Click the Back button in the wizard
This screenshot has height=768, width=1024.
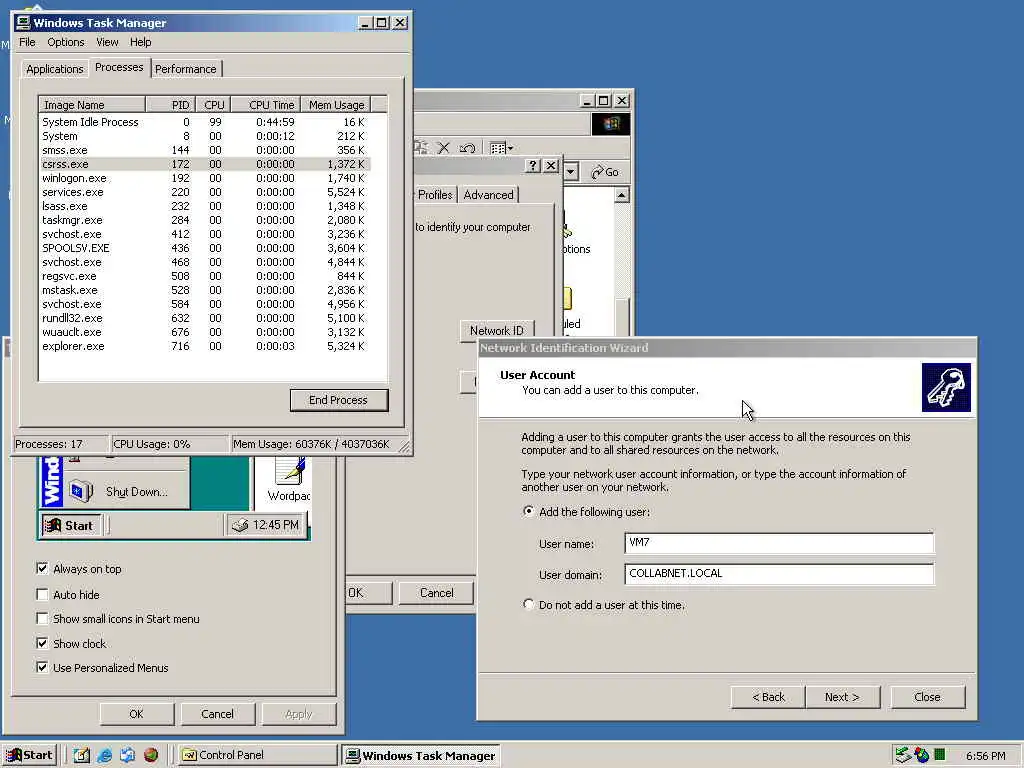[x=768, y=697]
